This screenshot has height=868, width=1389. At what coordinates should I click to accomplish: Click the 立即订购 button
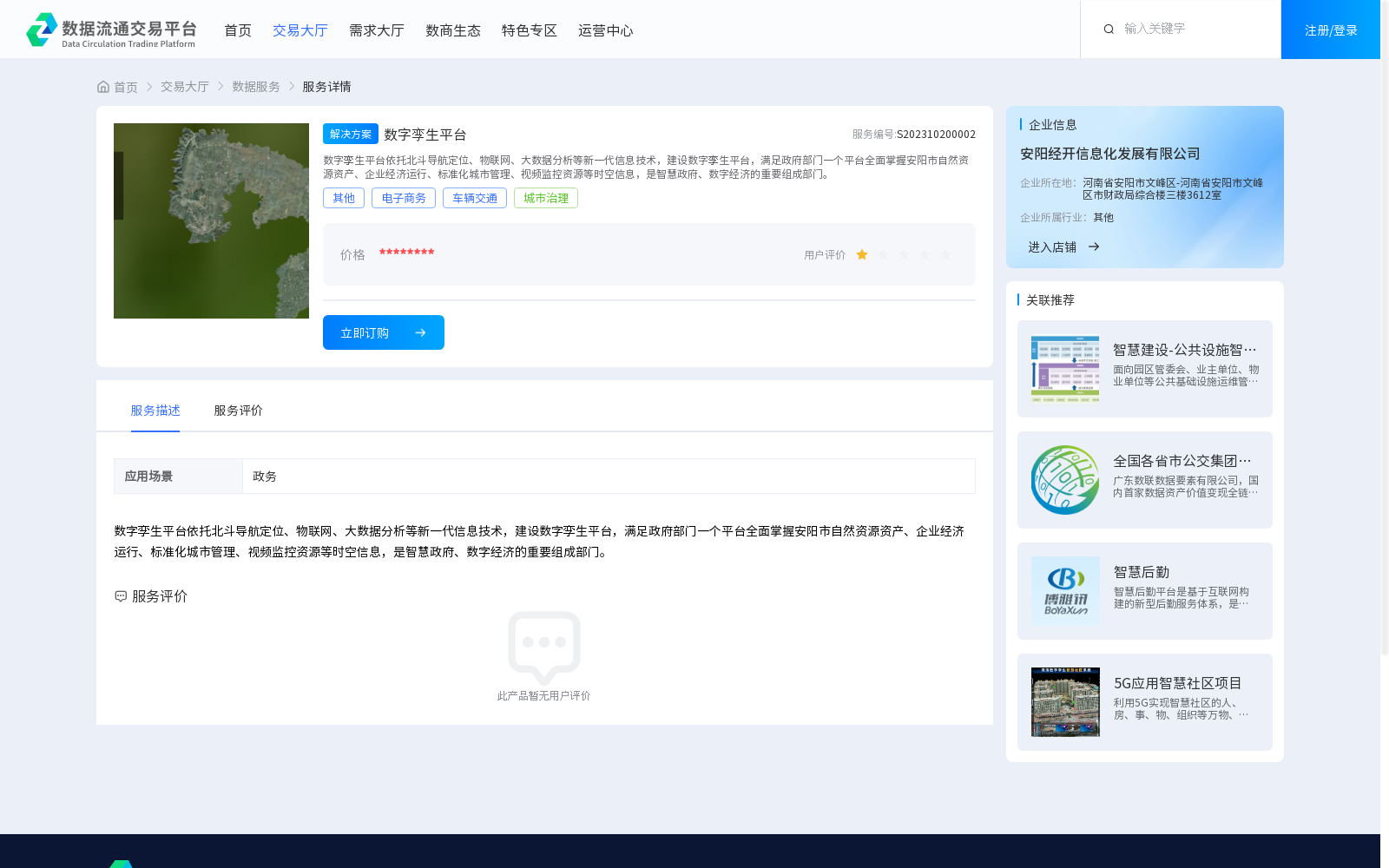pyautogui.click(x=384, y=332)
